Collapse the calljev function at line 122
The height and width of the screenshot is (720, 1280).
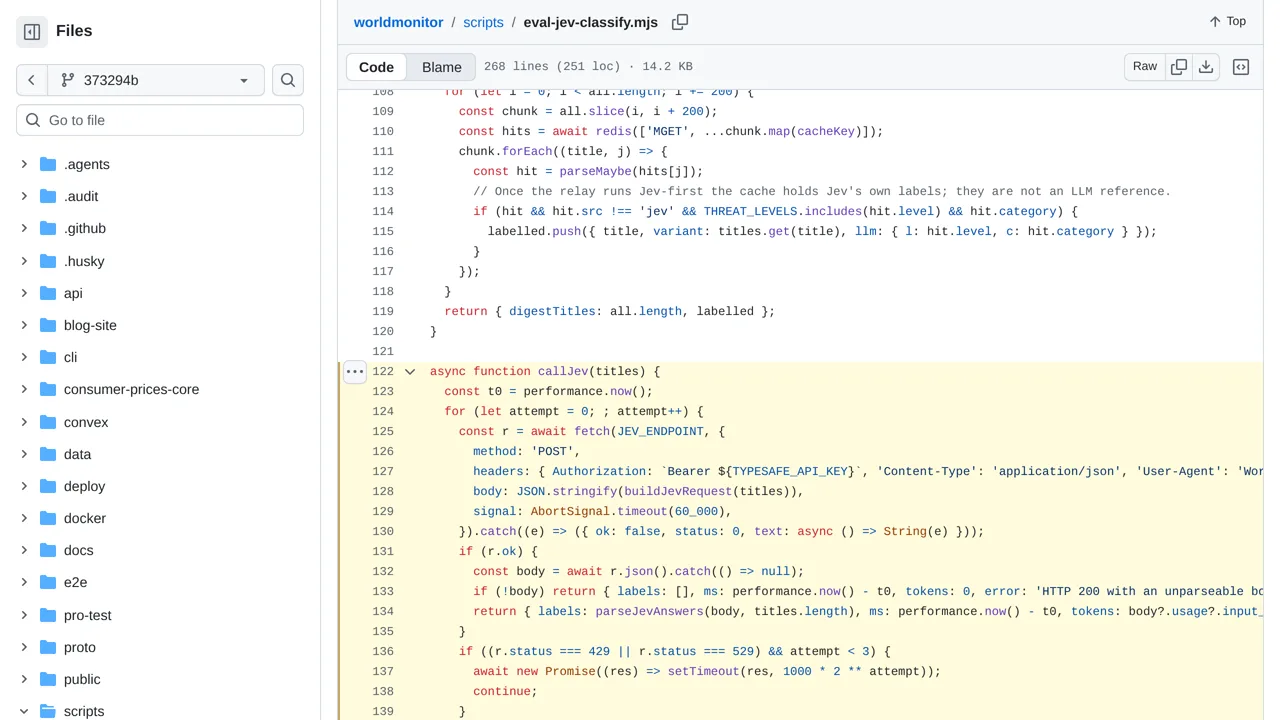pyautogui.click(x=410, y=371)
